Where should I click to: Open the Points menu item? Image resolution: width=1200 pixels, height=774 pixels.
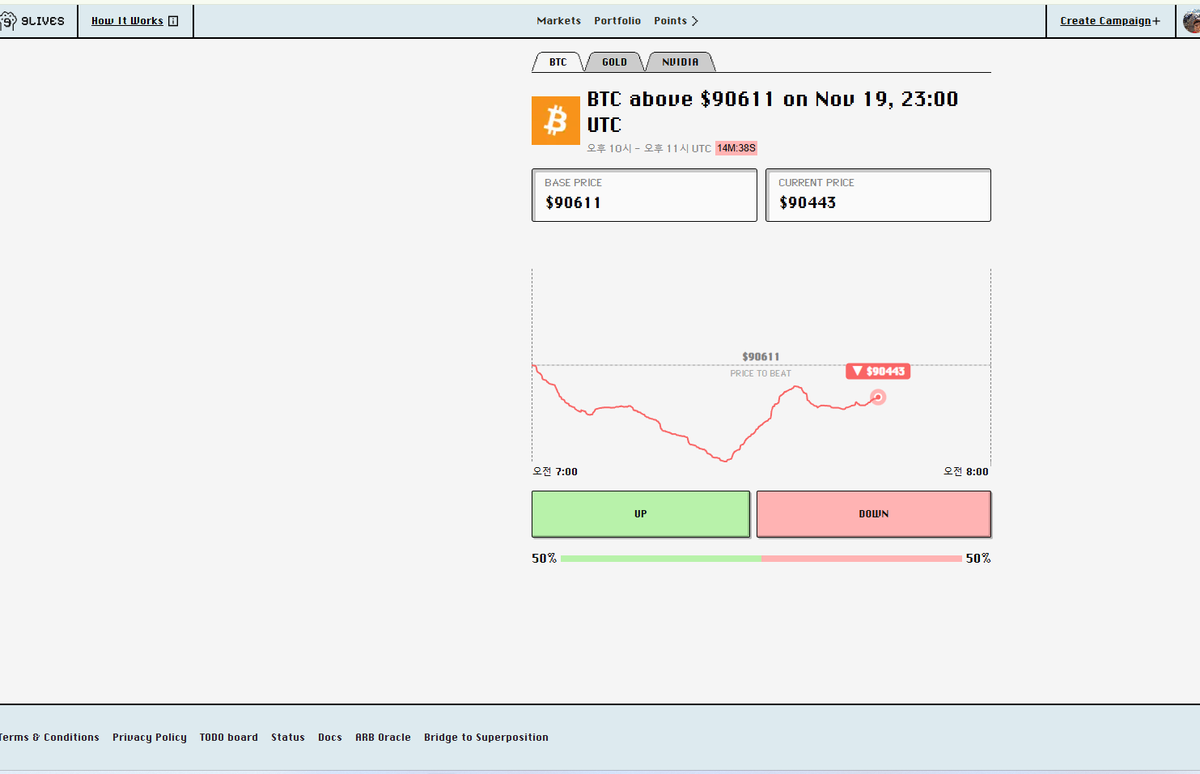coord(670,20)
